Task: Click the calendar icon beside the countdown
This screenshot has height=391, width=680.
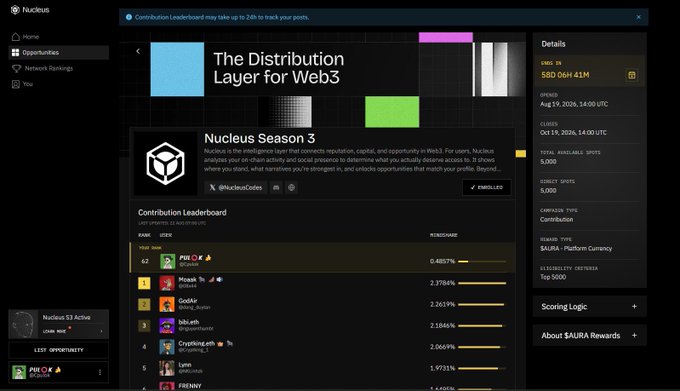Action: tap(632, 75)
